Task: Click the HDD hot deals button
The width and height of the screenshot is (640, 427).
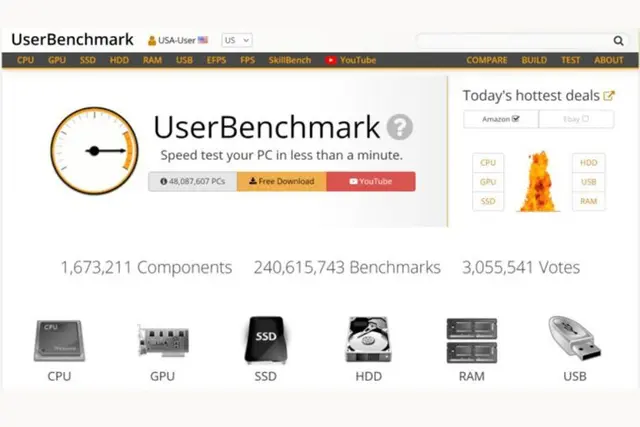Action: tap(589, 162)
